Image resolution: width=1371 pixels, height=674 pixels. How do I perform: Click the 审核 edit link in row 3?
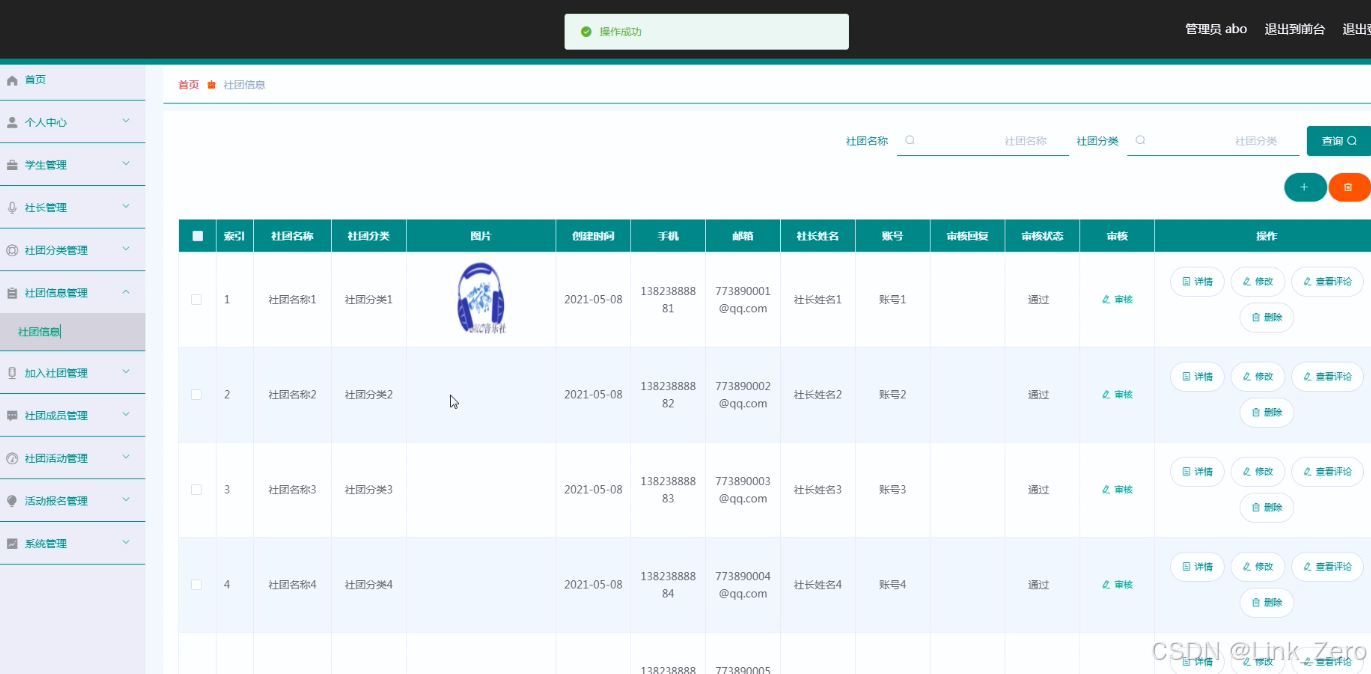pos(1117,489)
